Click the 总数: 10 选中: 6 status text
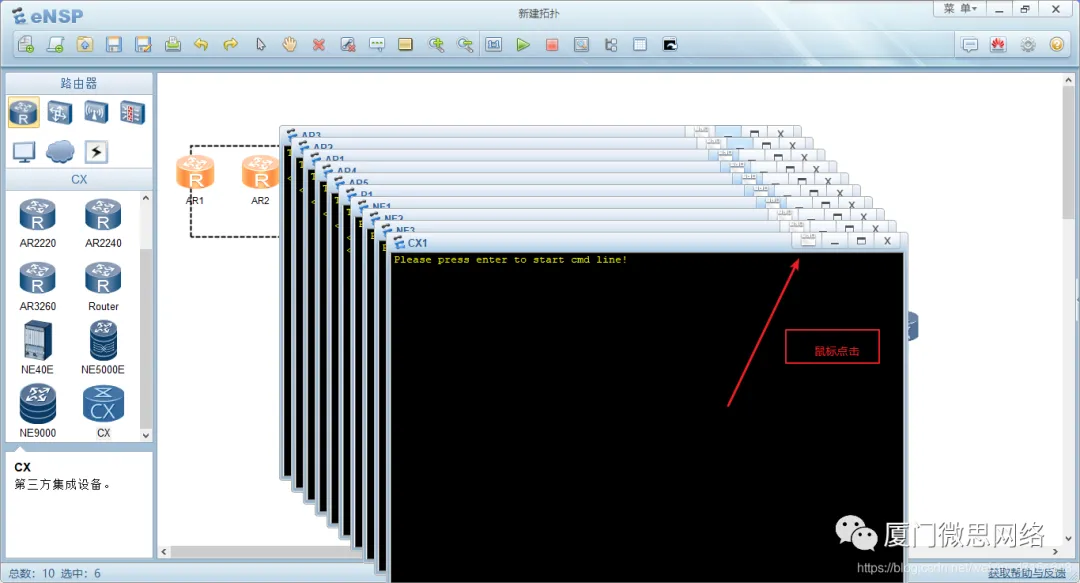 pos(54,573)
